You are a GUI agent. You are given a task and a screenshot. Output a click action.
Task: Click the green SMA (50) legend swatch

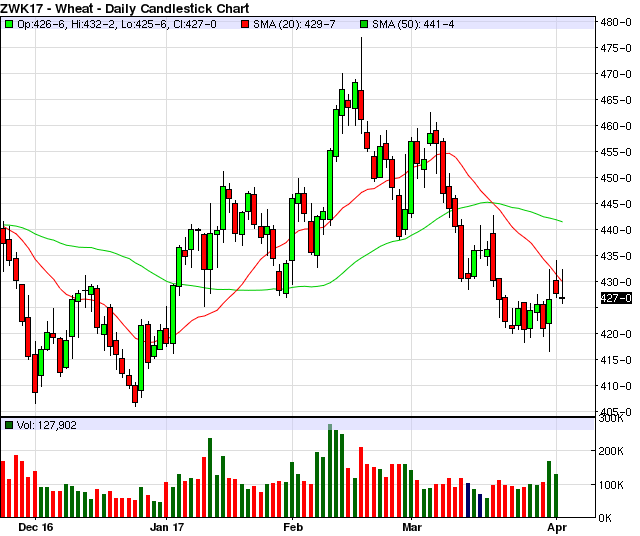[364, 24]
